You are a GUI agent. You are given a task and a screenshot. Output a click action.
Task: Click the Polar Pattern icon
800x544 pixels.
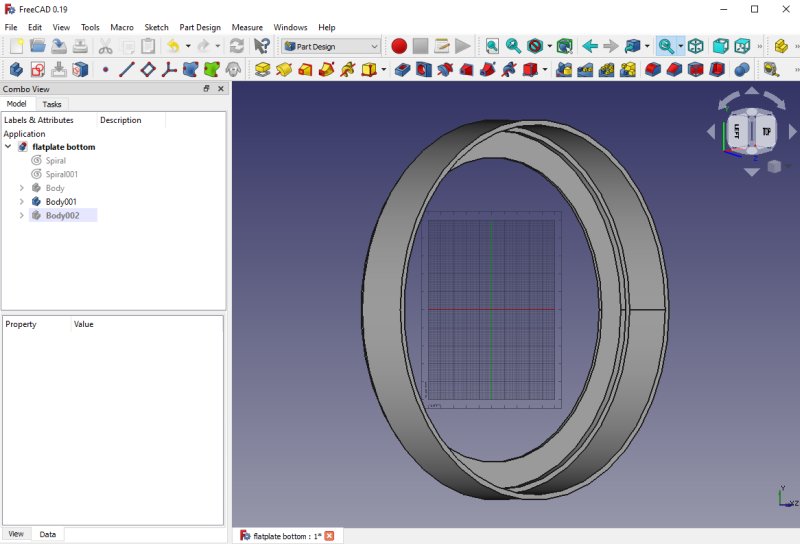click(x=606, y=69)
